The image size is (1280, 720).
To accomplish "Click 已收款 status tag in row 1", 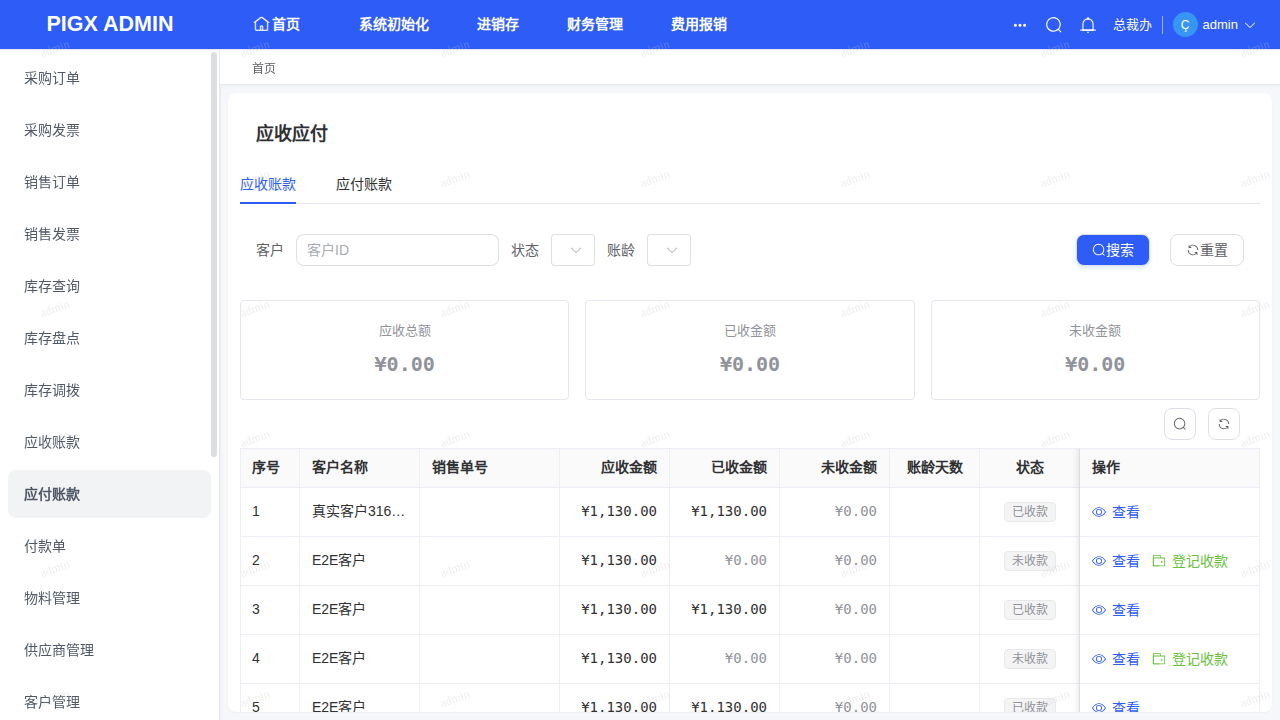I will [1030, 512].
